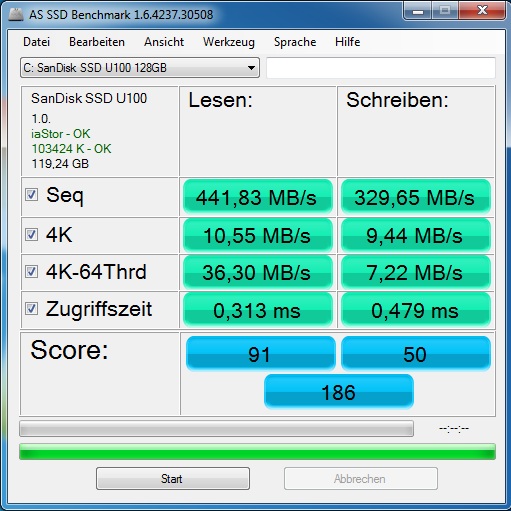Open the Datei menu
This screenshot has width=511, height=511.
(37, 42)
